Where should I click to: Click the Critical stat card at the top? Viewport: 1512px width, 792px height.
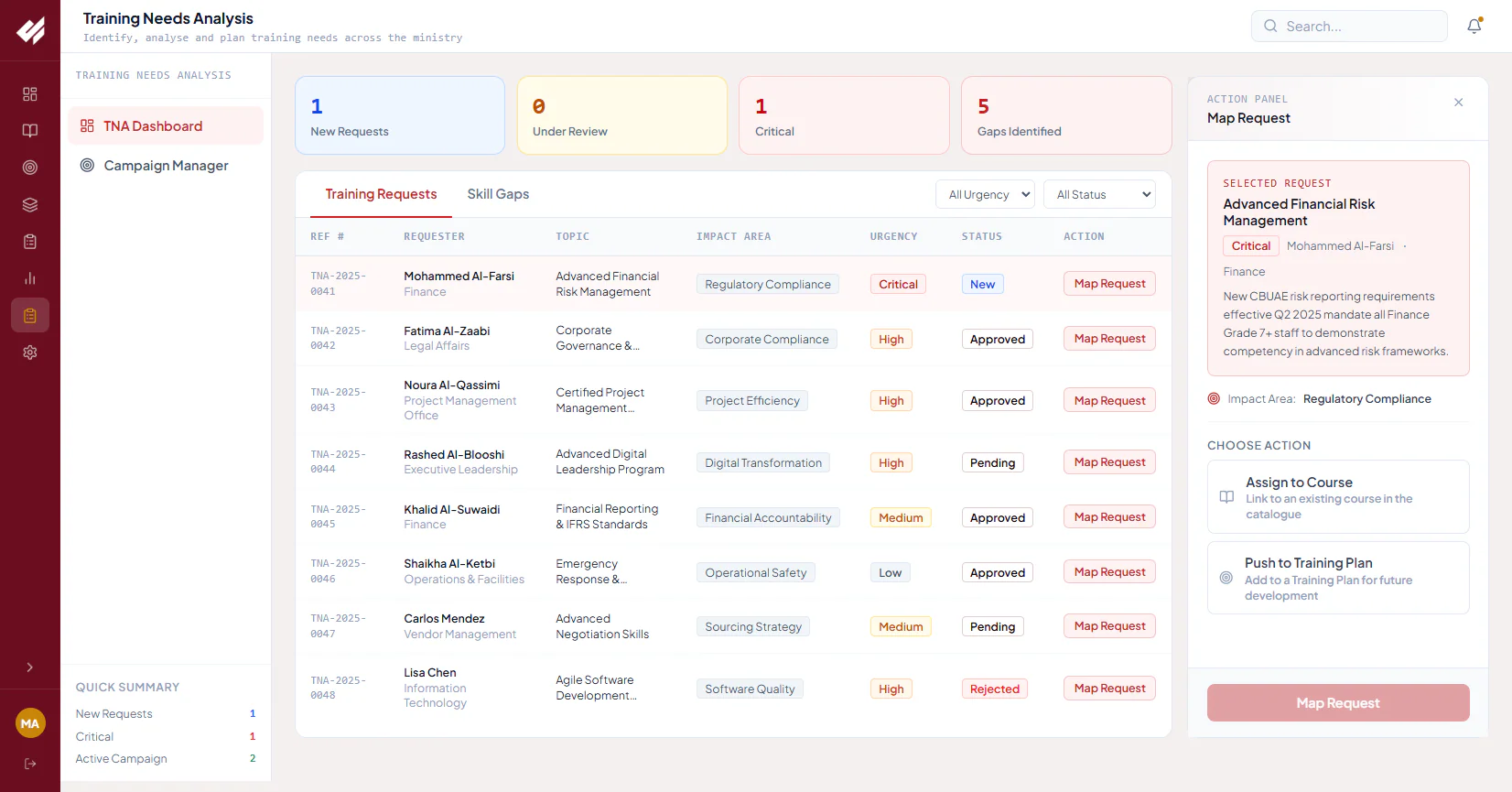(844, 115)
